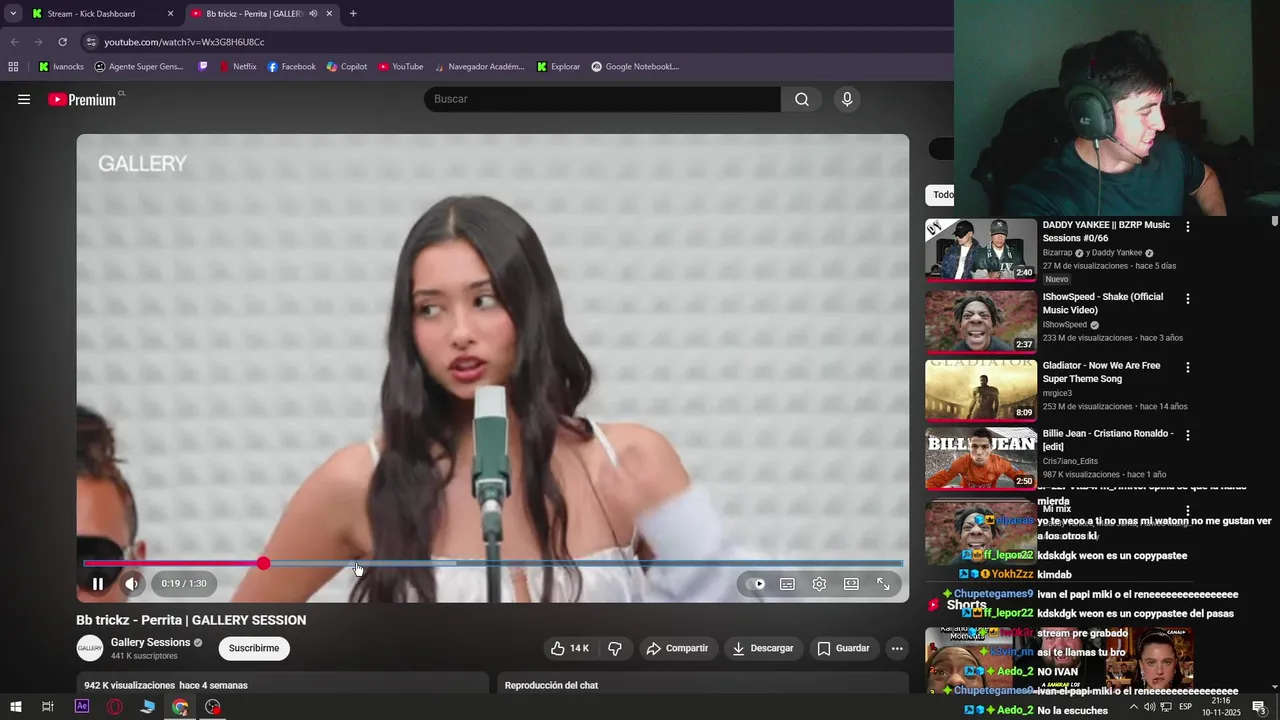Open the YouTube hamburger guide menu
Screen dimensions: 1280x720
pyautogui.click(x=24, y=99)
